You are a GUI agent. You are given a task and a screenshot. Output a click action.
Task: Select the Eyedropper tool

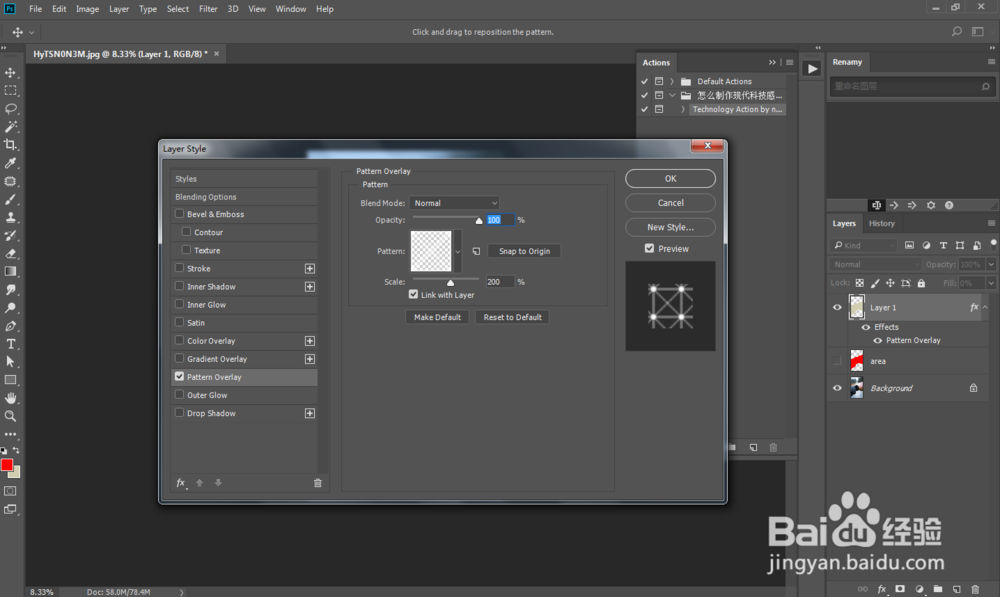[10, 163]
